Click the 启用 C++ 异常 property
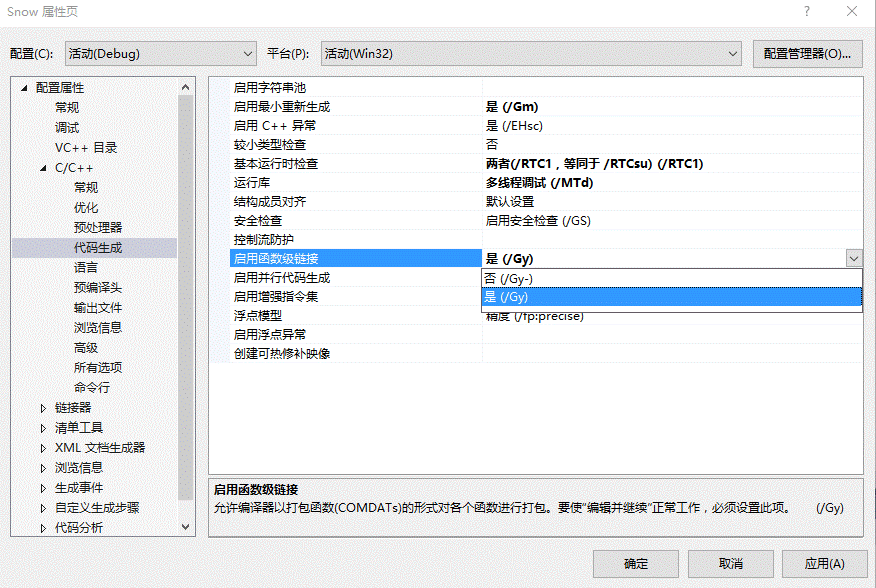Image resolution: width=876 pixels, height=588 pixels. tap(275, 126)
